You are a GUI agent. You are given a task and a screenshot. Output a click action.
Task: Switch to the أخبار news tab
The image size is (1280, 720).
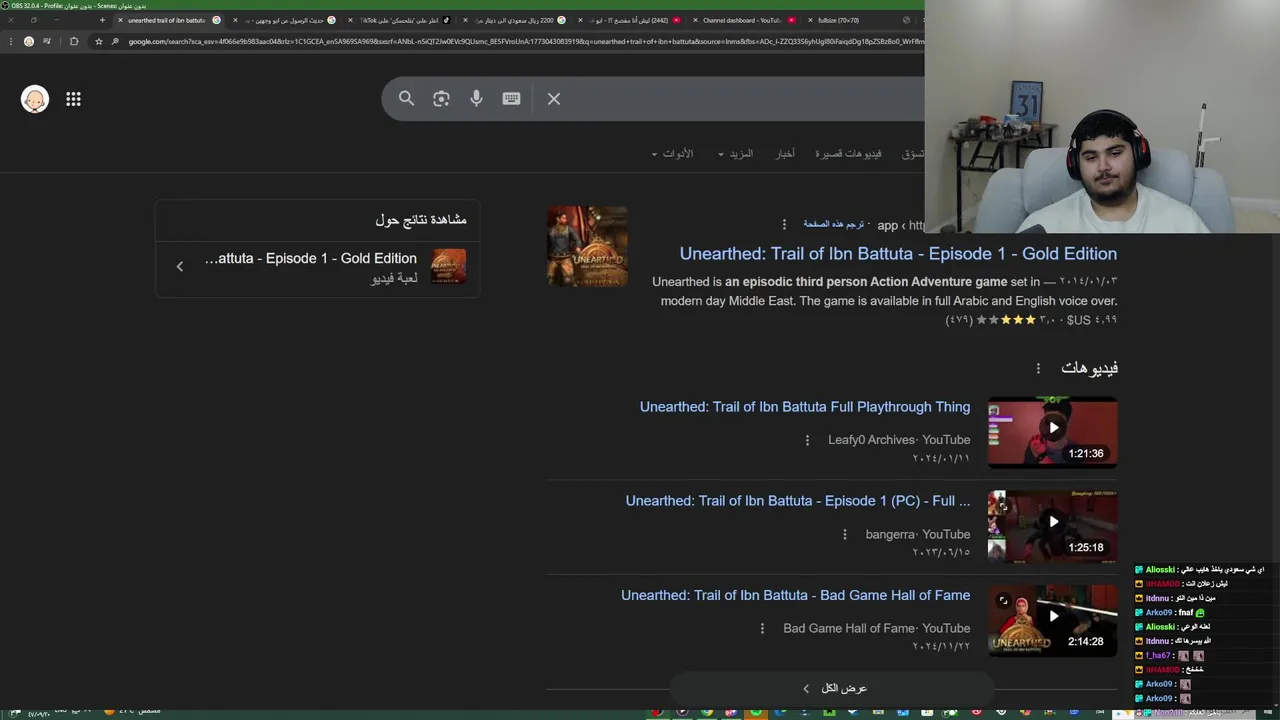click(786, 154)
